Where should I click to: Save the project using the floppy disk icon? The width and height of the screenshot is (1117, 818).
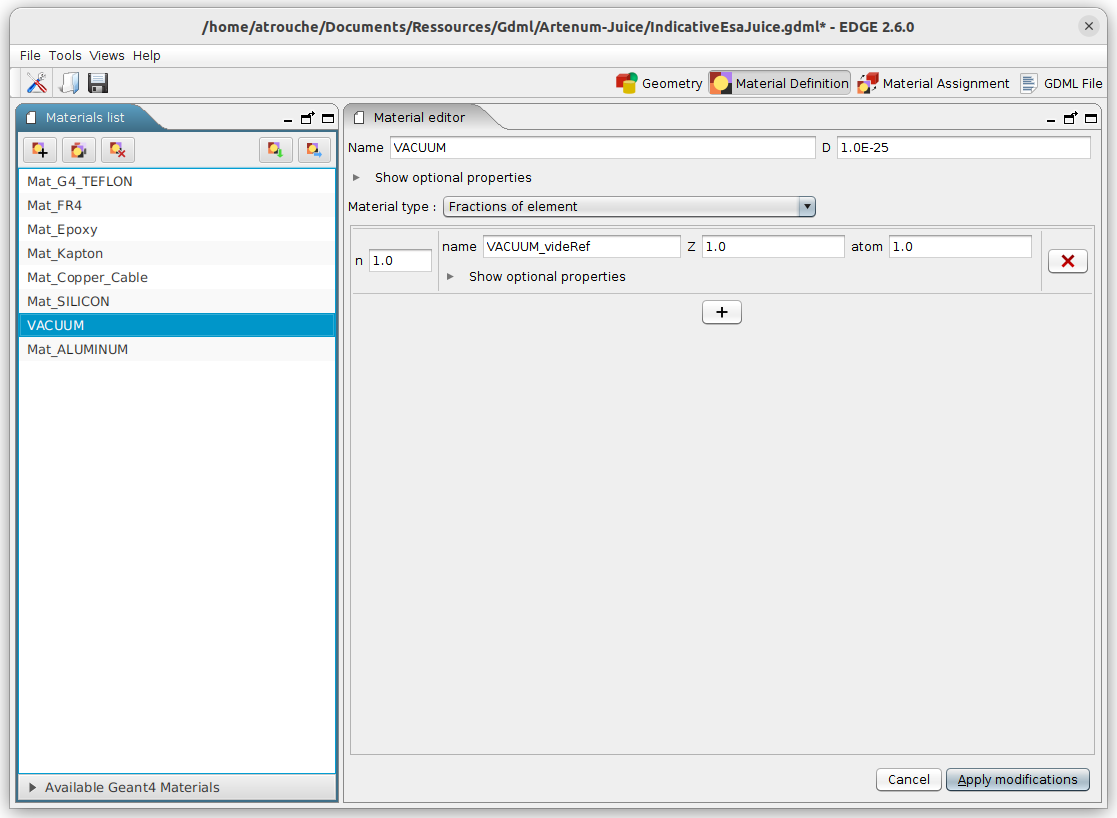click(97, 83)
